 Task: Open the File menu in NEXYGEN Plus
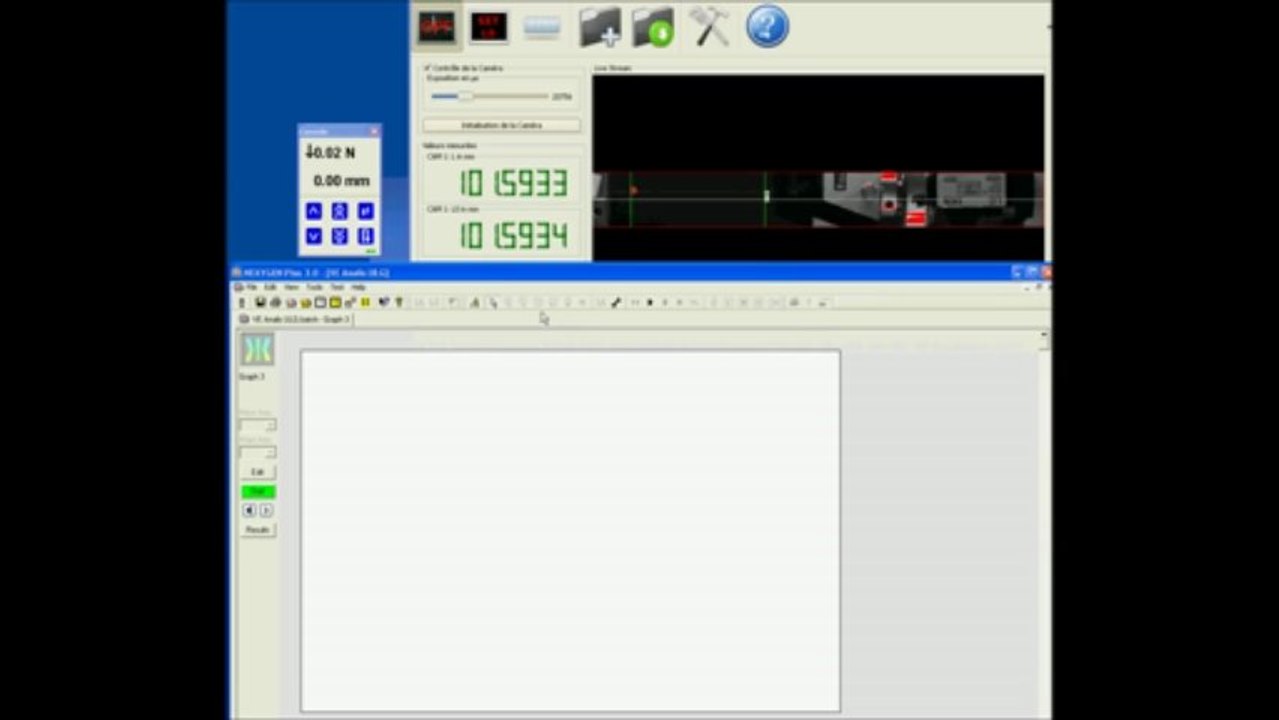point(252,287)
